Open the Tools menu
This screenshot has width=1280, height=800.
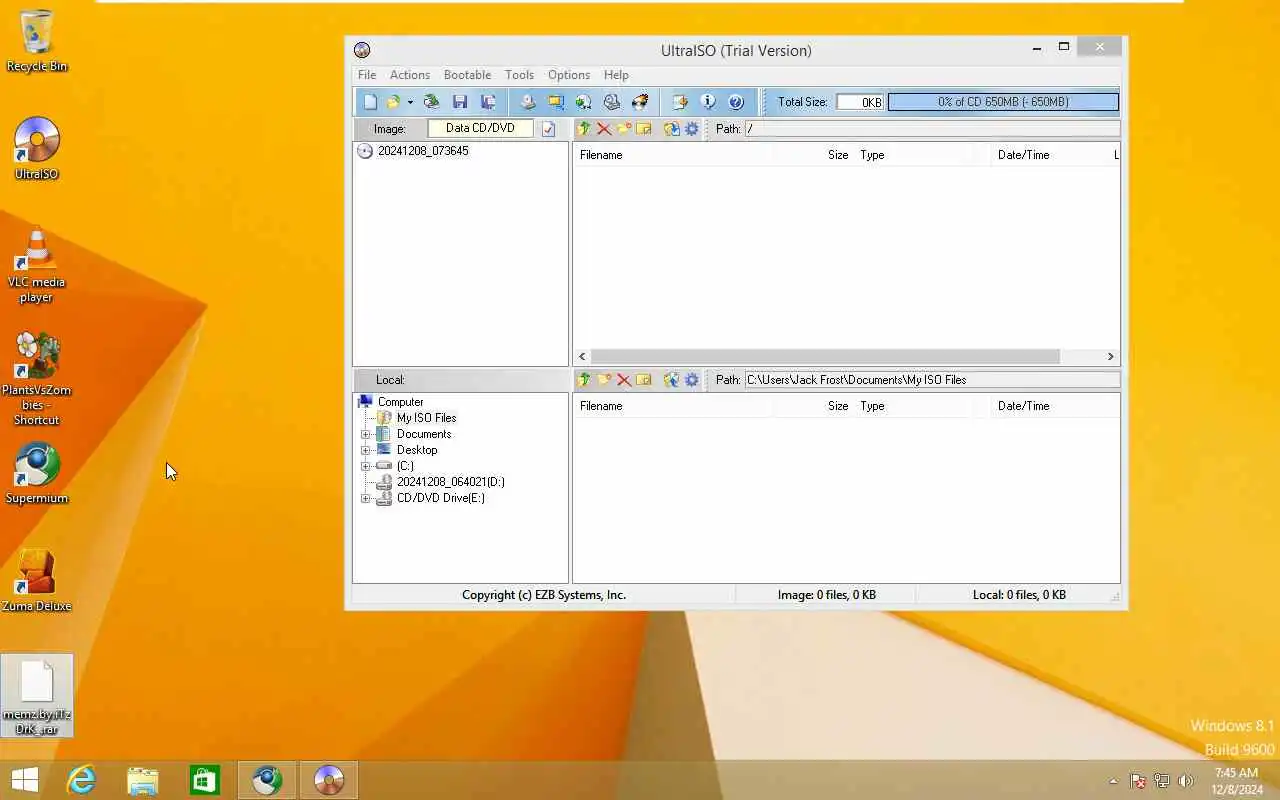click(x=519, y=75)
